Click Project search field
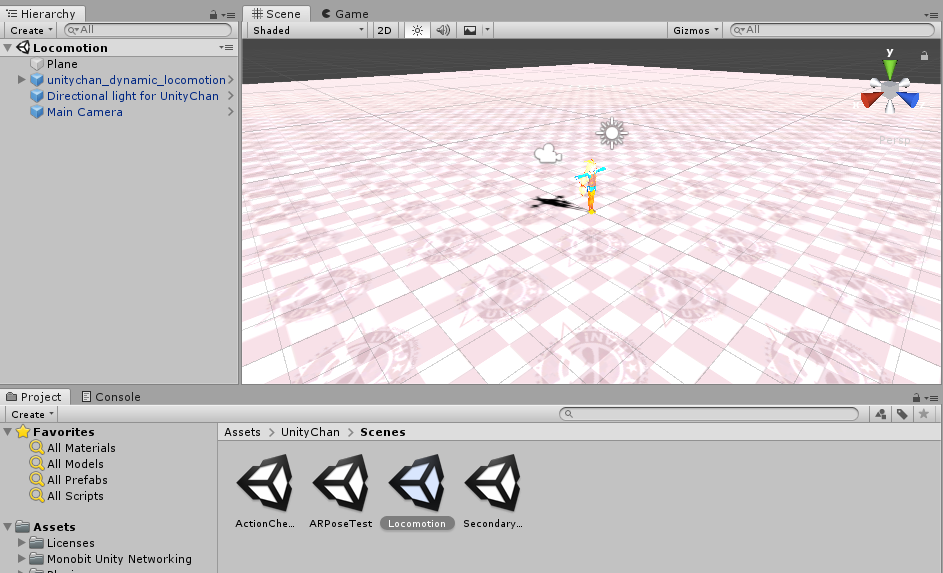The width and height of the screenshot is (943, 573). tap(708, 414)
